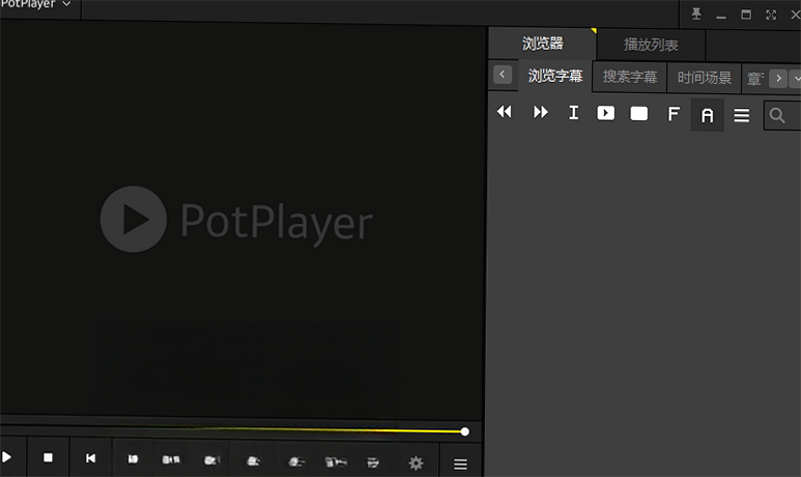Open settings via the gear icon

point(416,463)
